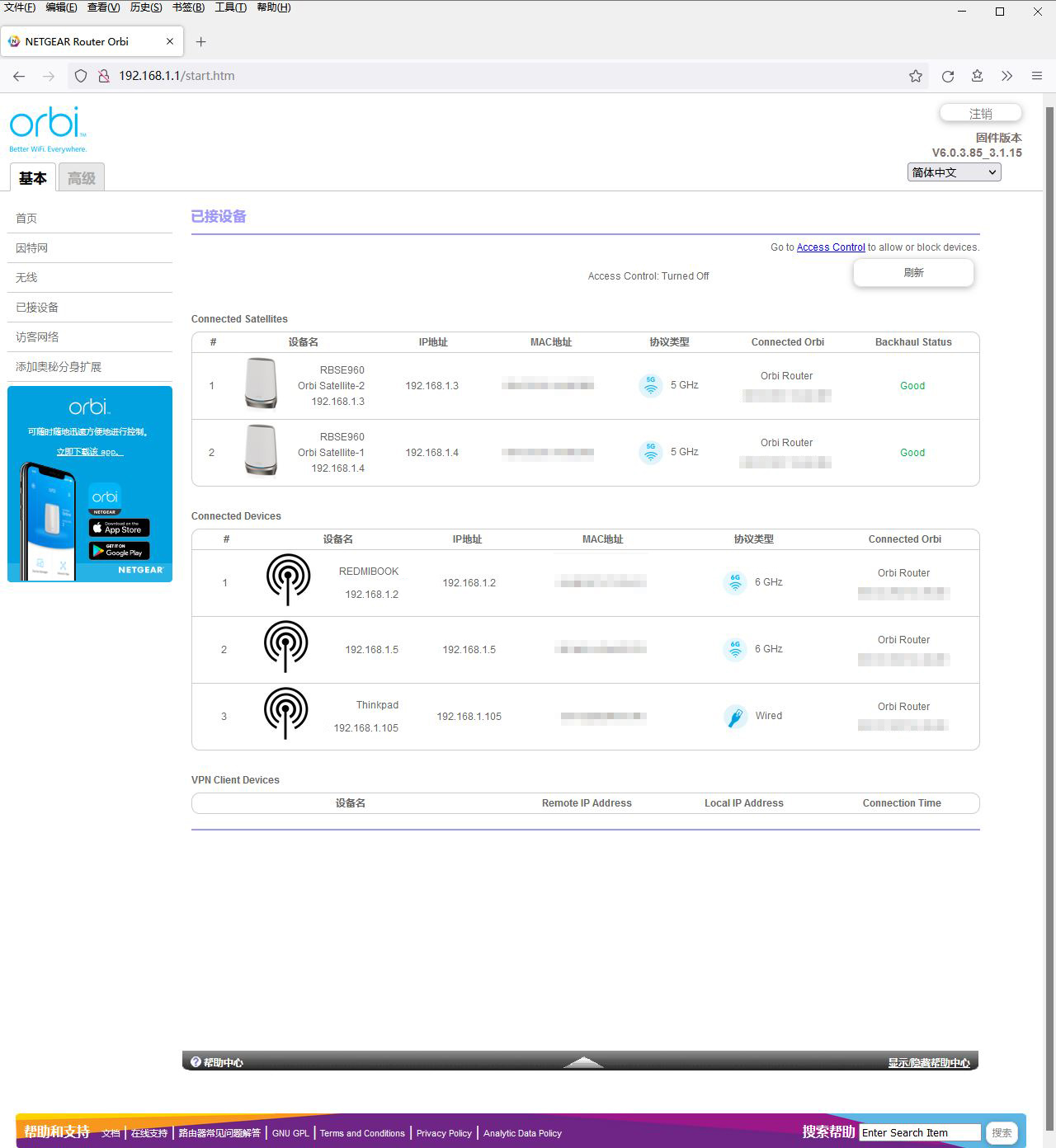This screenshot has height=1148, width=1056.
Task: Click the Orbi Satellite-2 device image
Action: point(261,383)
